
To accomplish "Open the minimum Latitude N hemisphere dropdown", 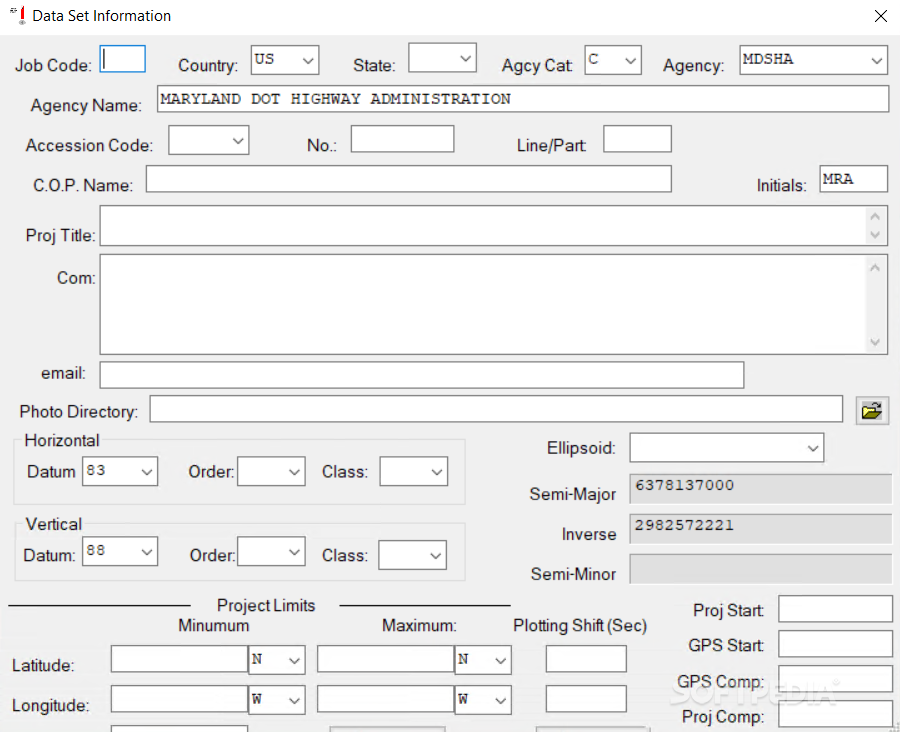I will (277, 660).
